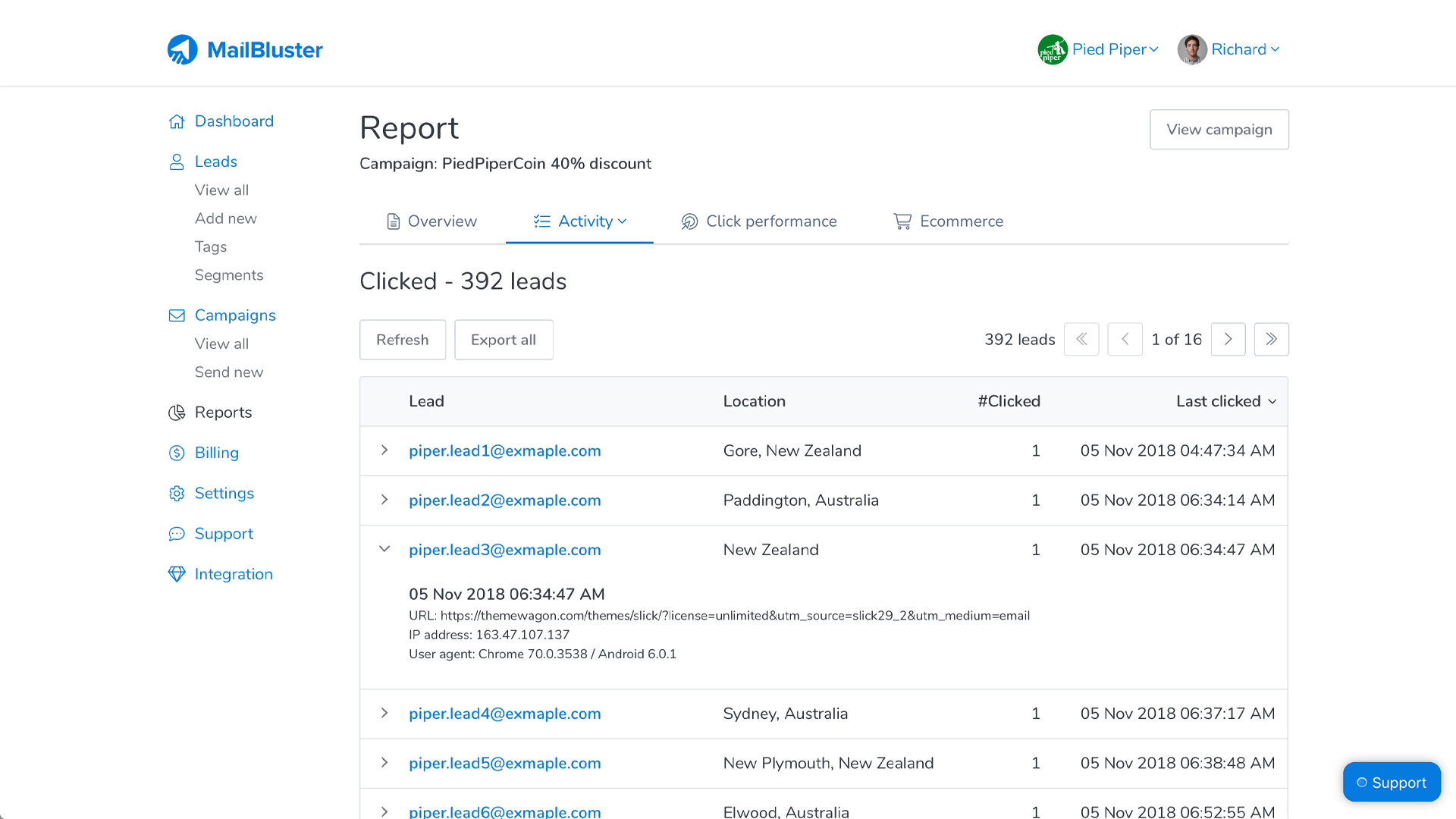Image resolution: width=1456 pixels, height=819 pixels.
Task: Click the Dashboard home icon
Action: tap(177, 121)
